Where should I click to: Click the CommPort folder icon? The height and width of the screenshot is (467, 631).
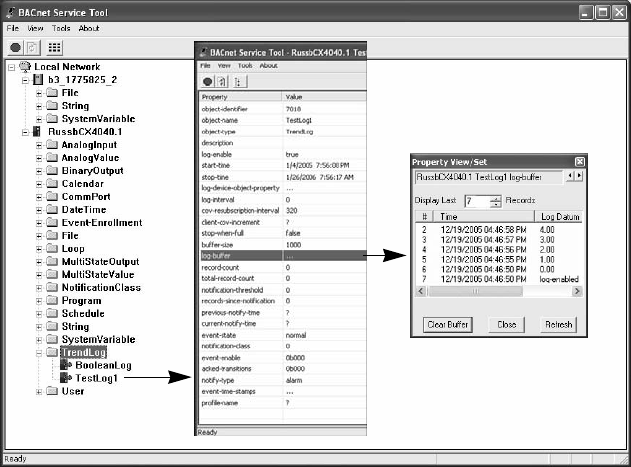tap(52, 196)
